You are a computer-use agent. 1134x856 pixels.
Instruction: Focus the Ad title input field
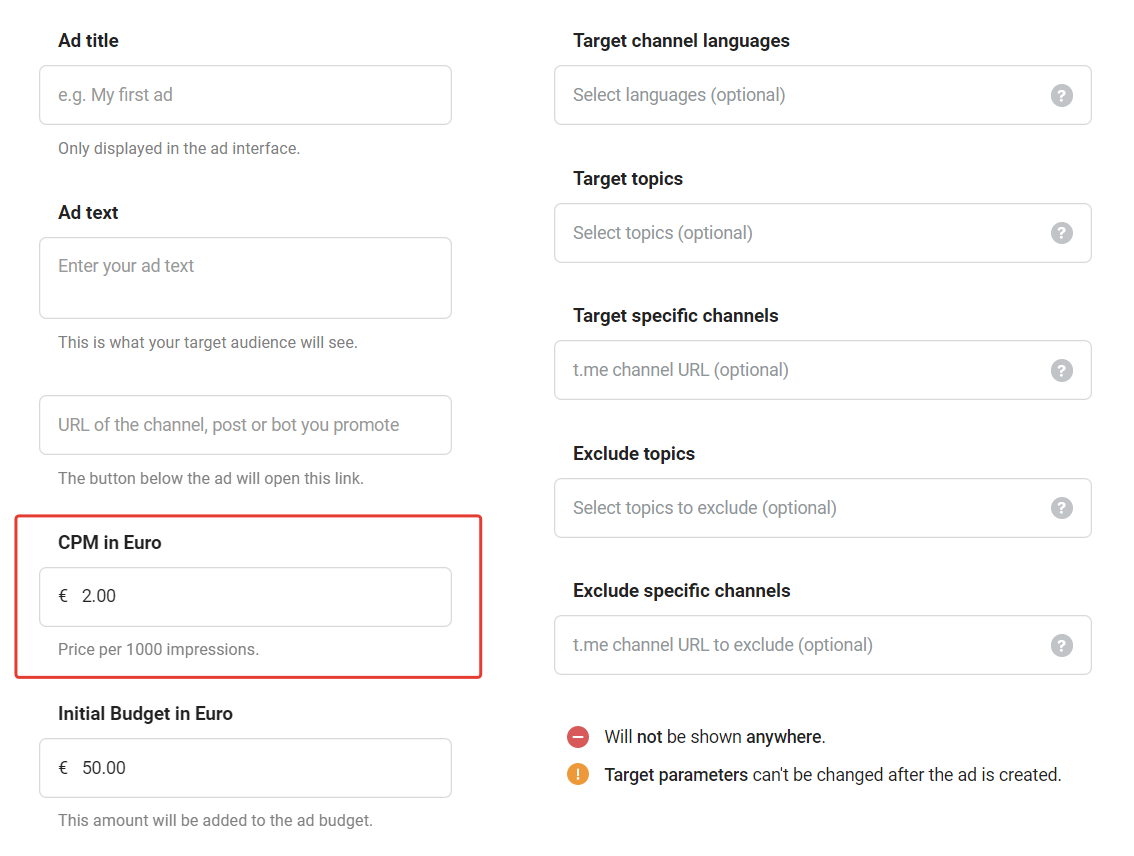pos(245,95)
